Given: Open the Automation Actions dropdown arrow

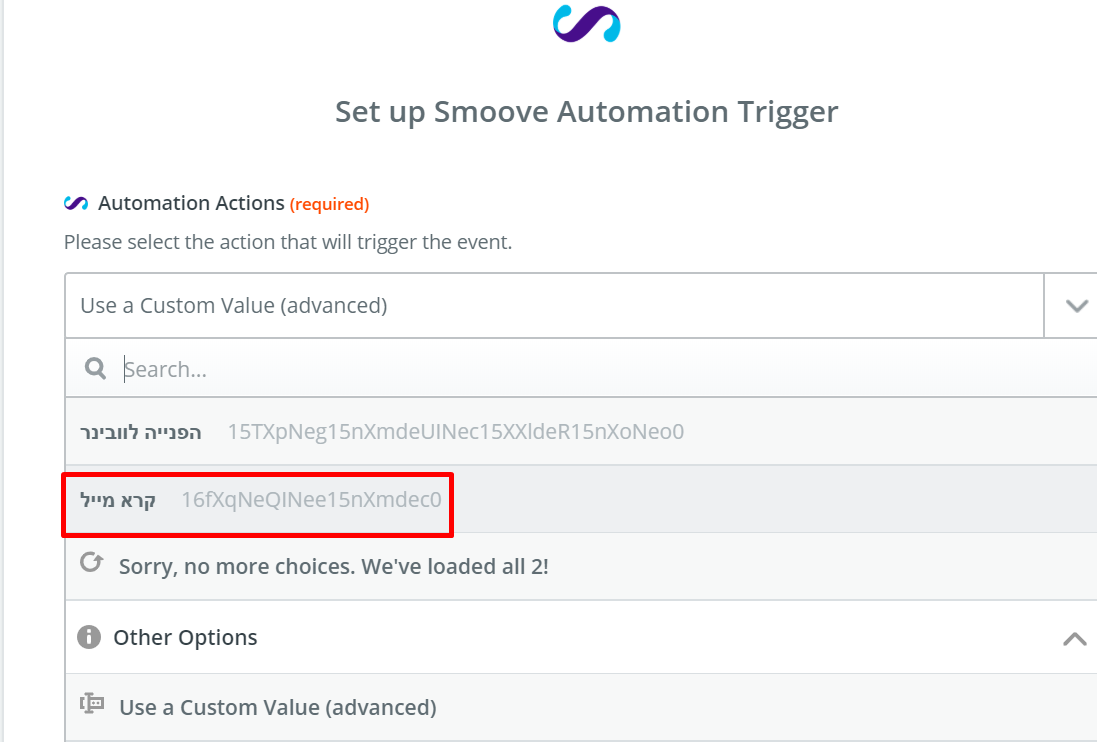Looking at the screenshot, I should coord(1076,306).
